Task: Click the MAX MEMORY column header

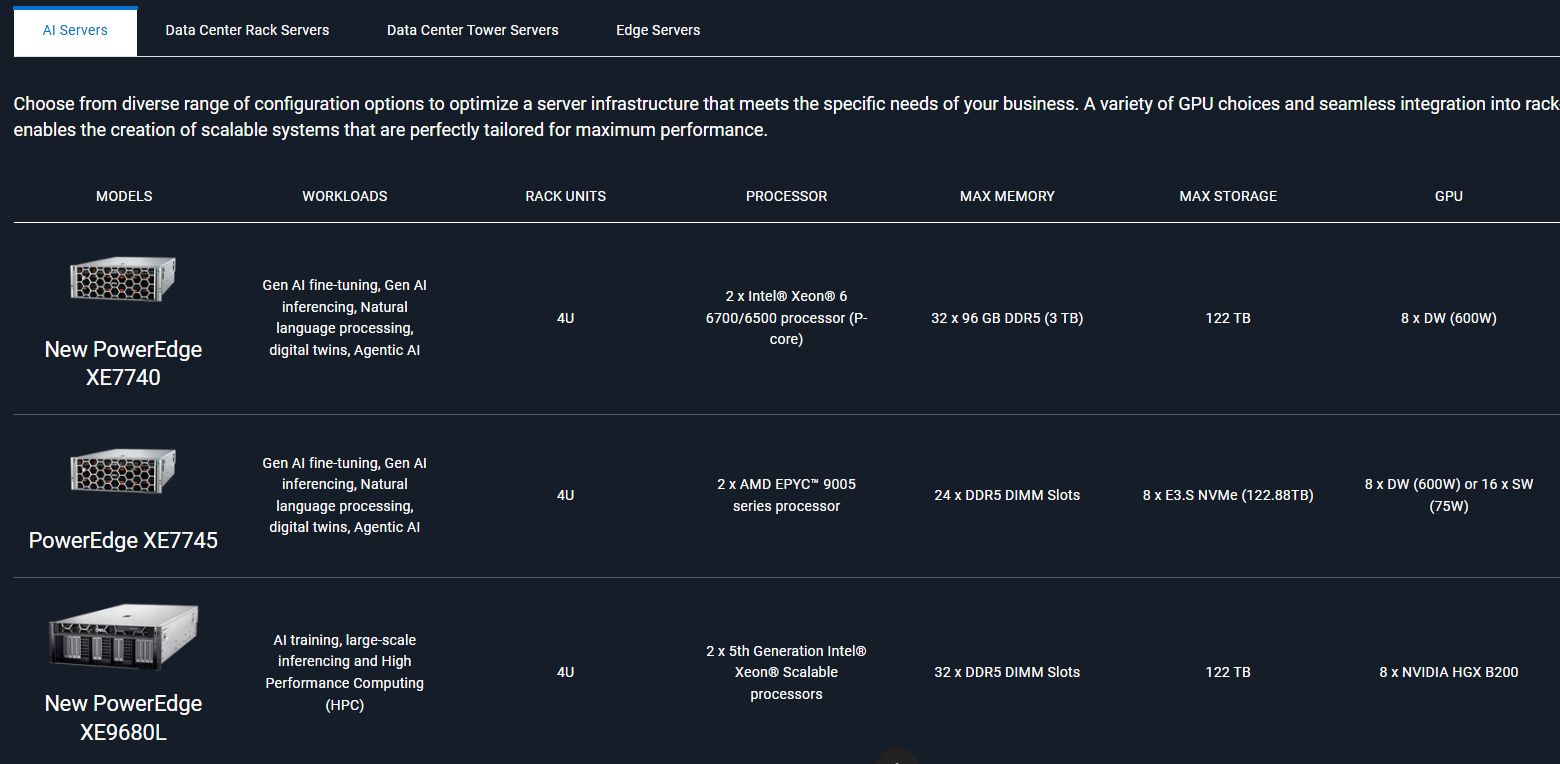Action: pos(1007,196)
